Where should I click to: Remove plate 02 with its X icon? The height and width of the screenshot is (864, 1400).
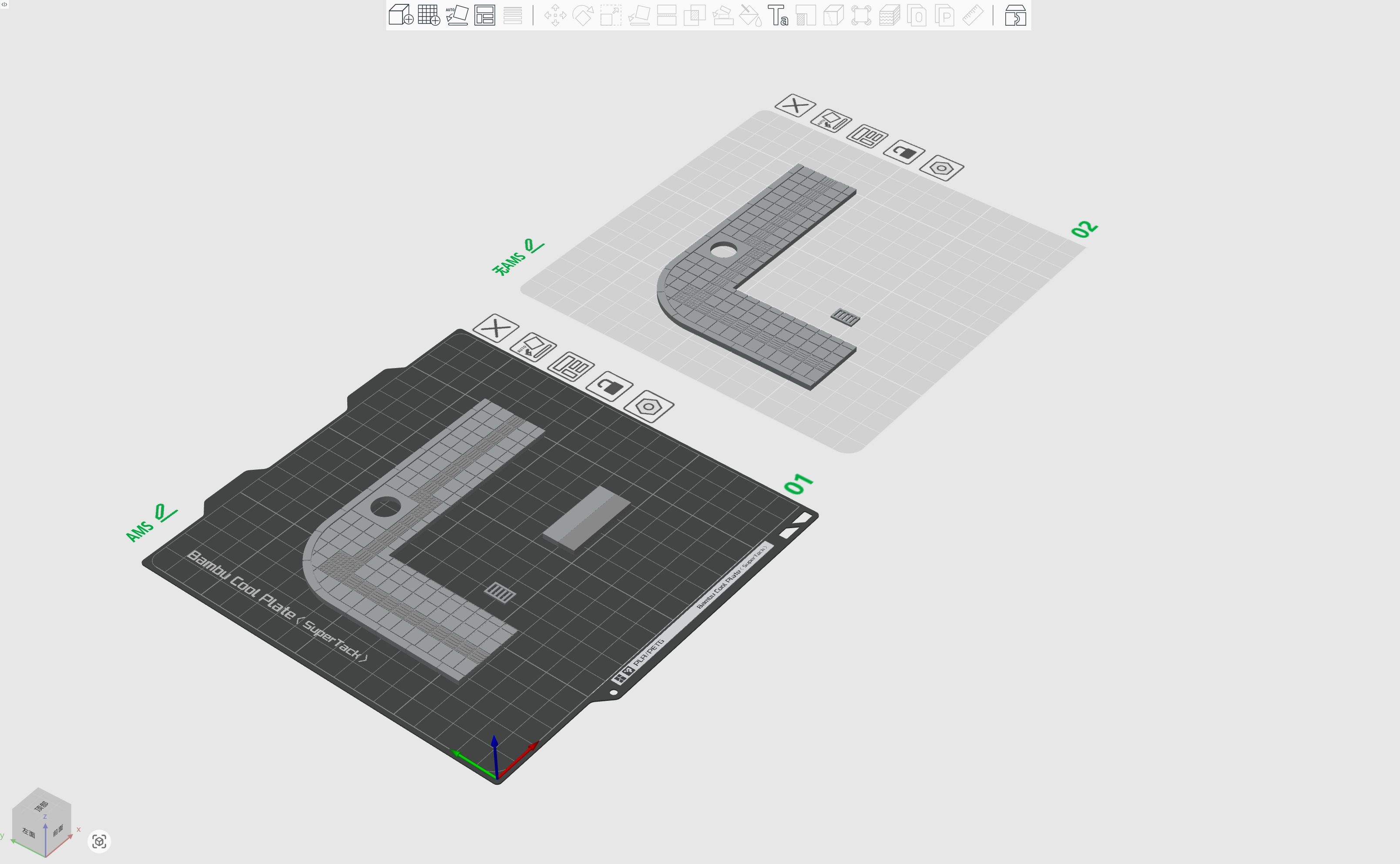(795, 106)
